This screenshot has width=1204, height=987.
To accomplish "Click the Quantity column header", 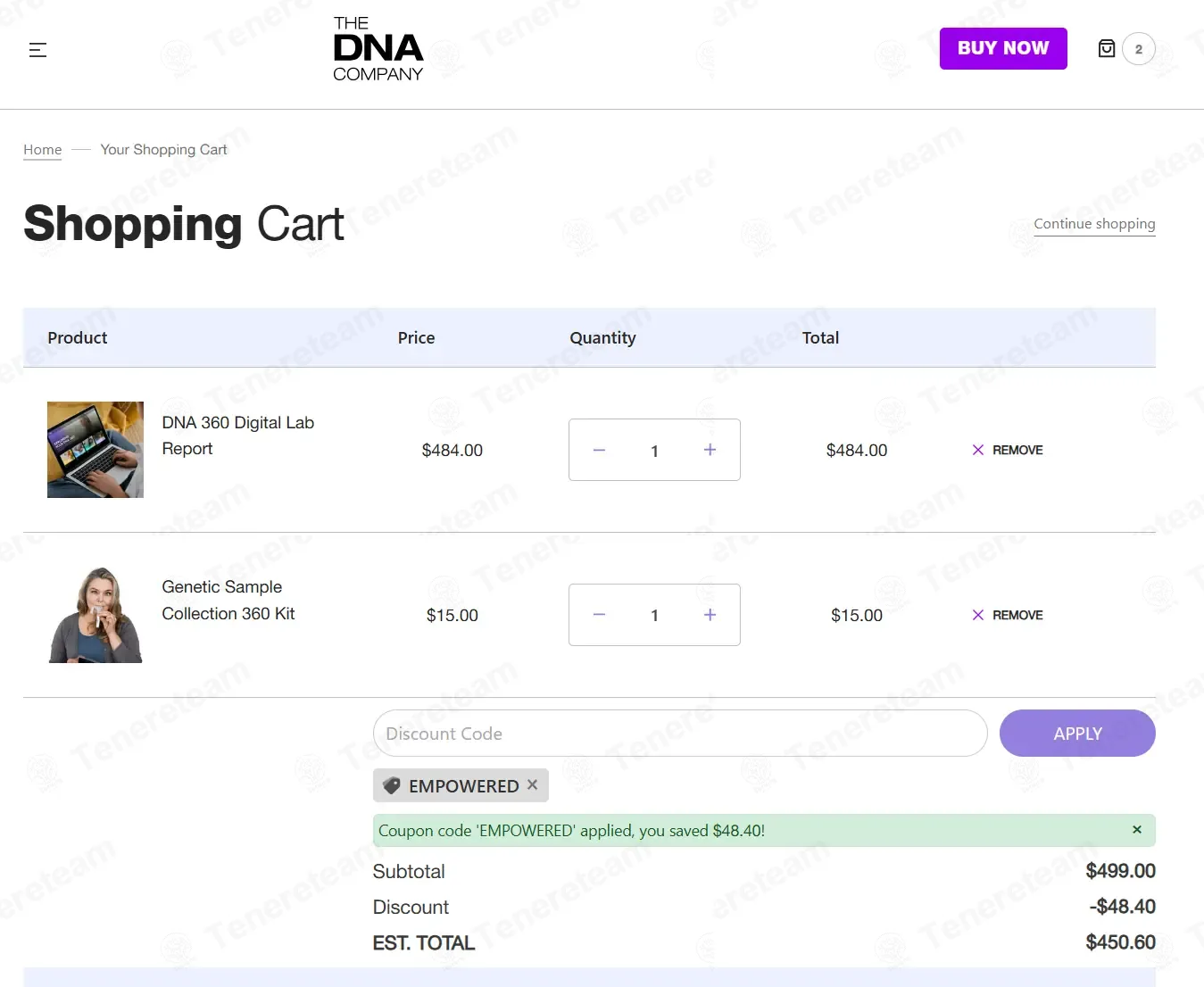I will point(602,338).
